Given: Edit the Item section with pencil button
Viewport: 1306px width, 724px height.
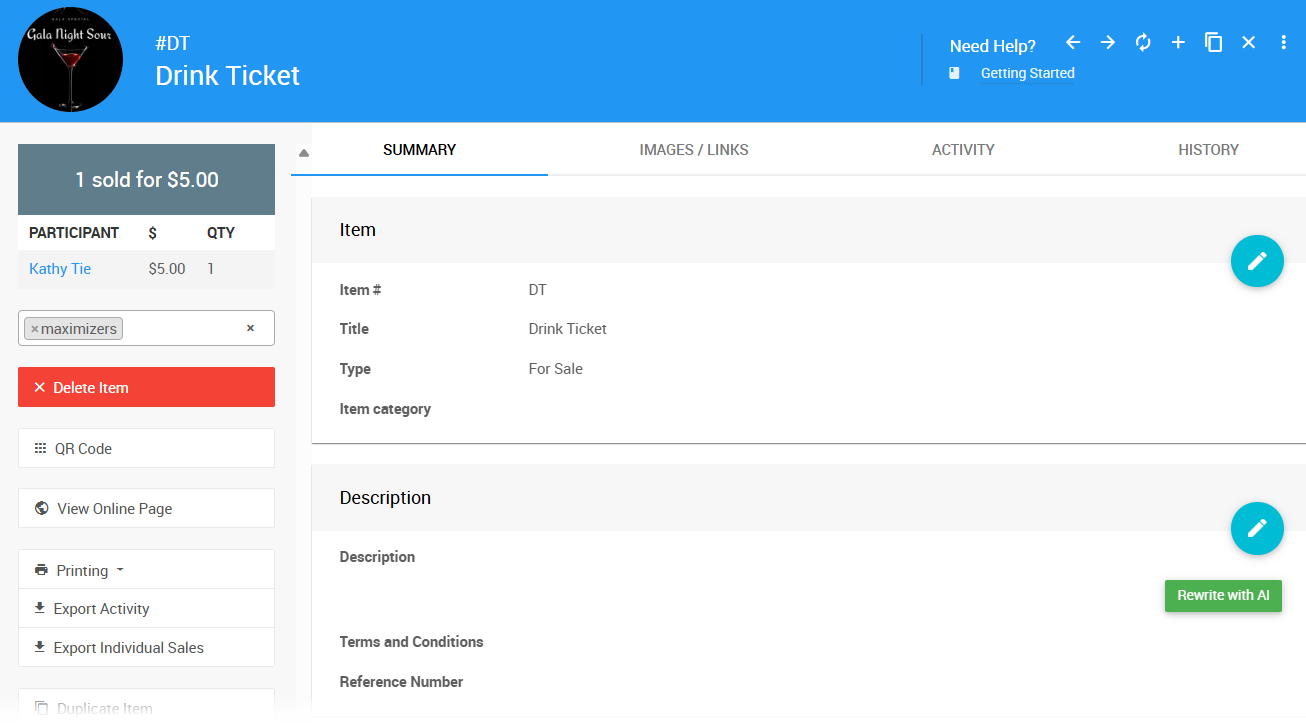Looking at the screenshot, I should point(1257,261).
